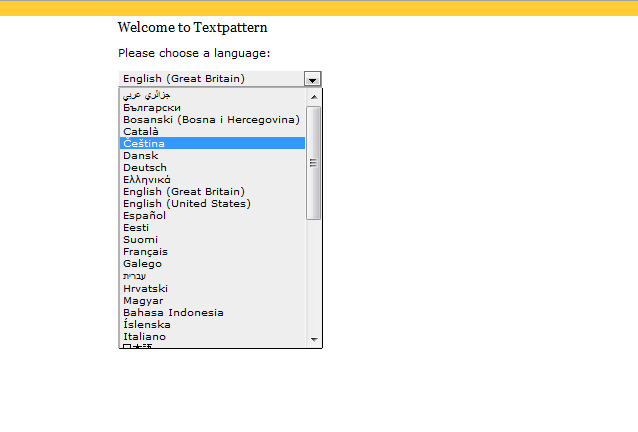The width and height of the screenshot is (638, 432).
Task: Pick English (United States)
Action: [x=213, y=203]
